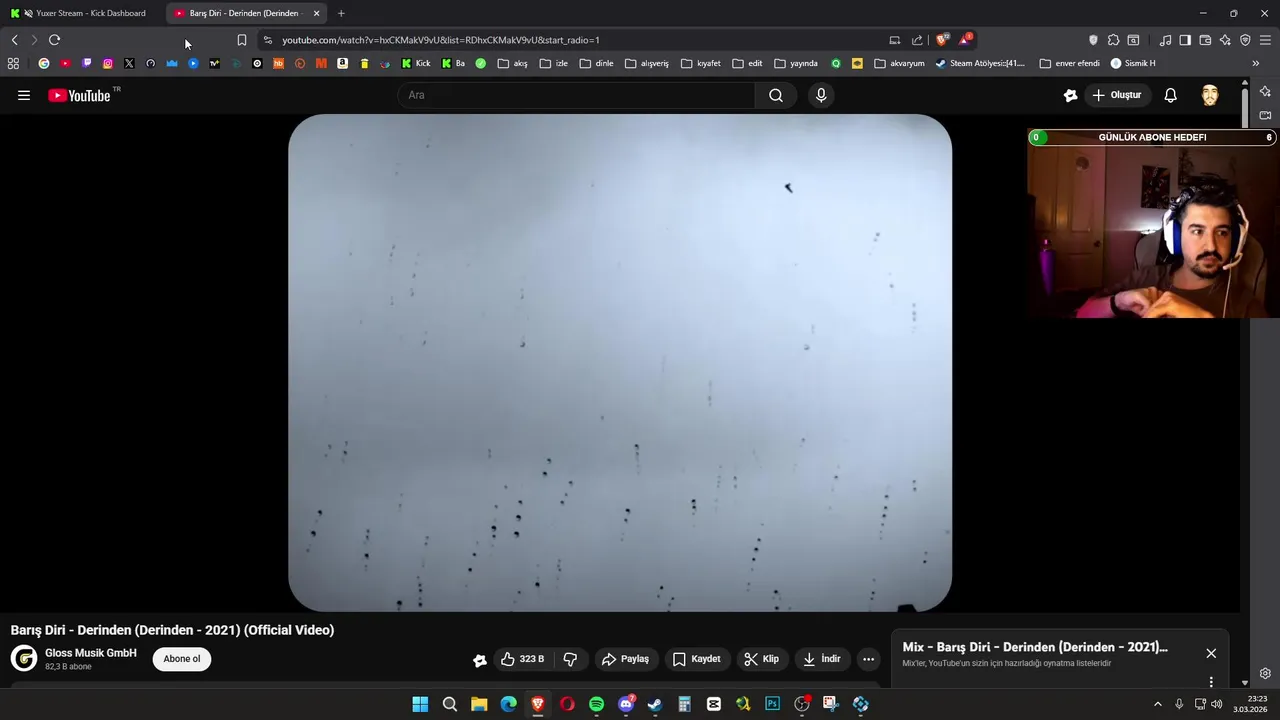1280x720 pixels.
Task: Dislike the Barış Diri video
Action: point(570,659)
